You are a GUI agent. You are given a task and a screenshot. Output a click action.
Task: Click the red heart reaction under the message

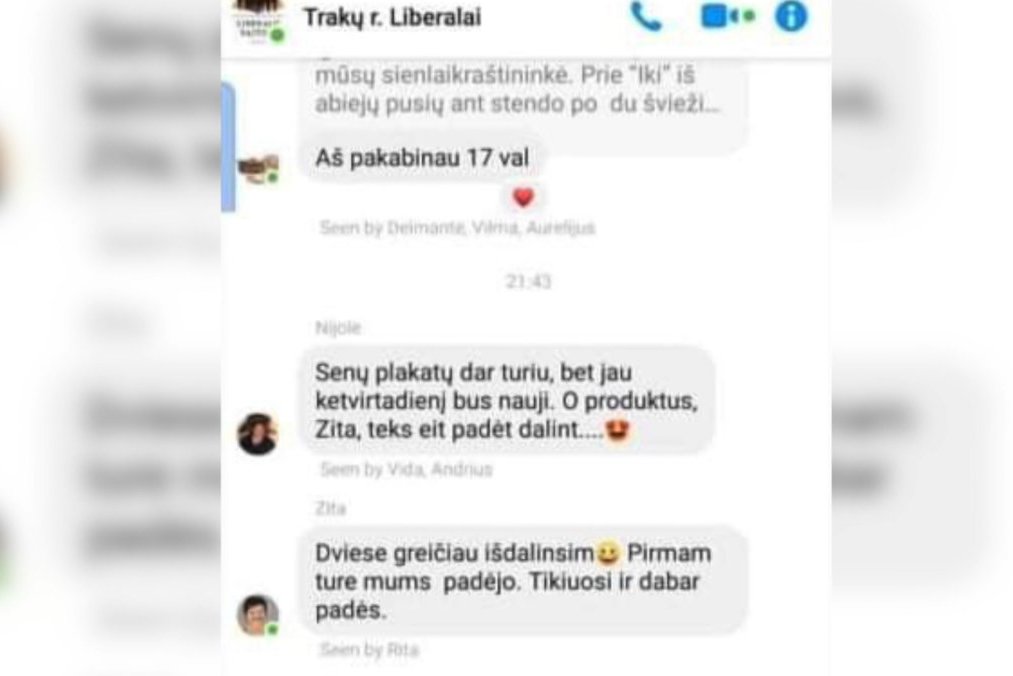[x=523, y=197]
